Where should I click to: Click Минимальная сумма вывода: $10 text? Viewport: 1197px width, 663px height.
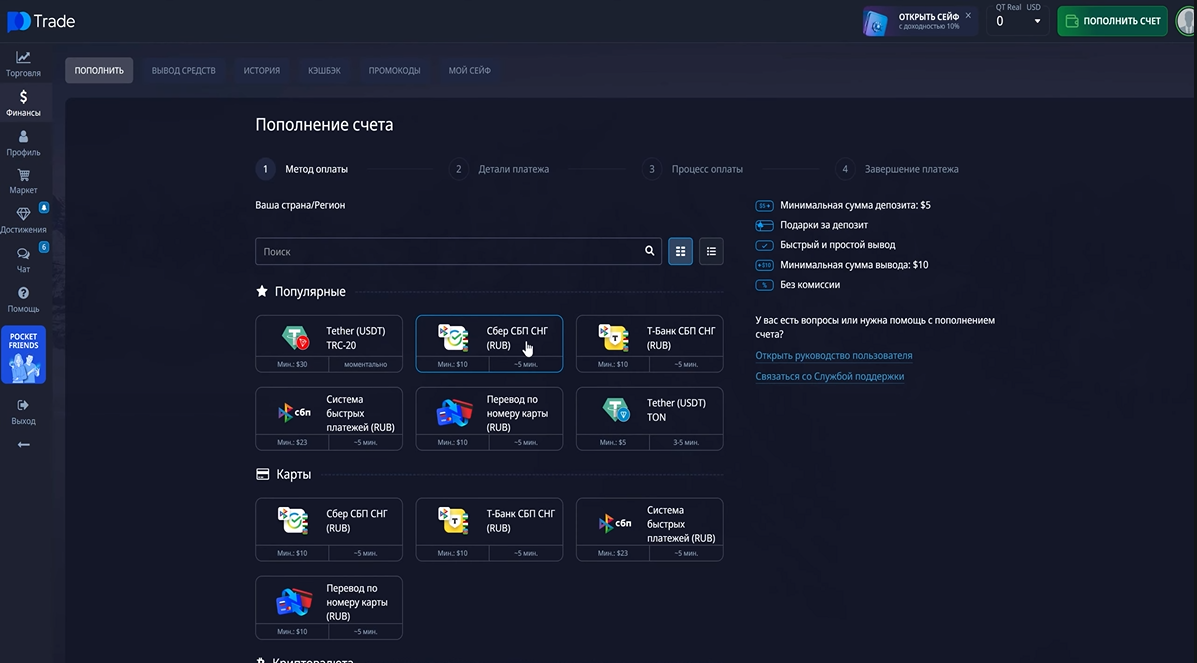click(x=854, y=265)
